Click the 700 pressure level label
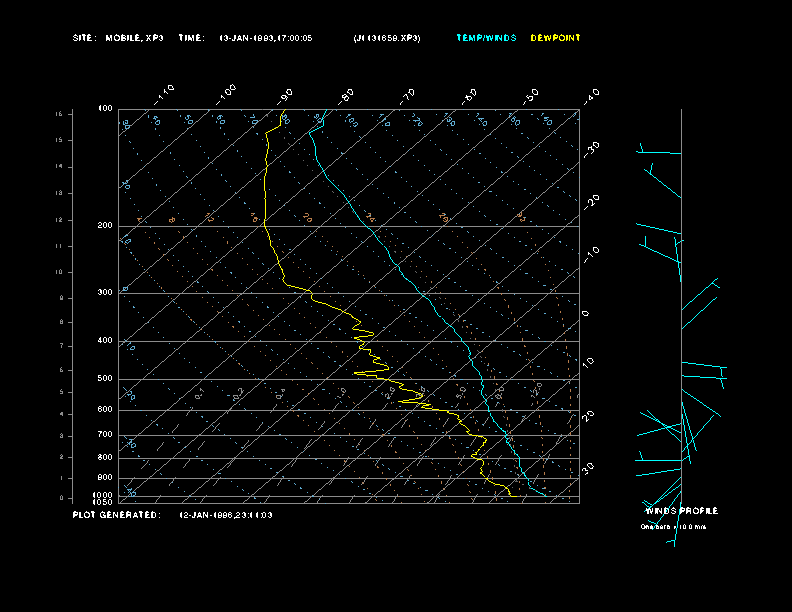Image resolution: width=792 pixels, height=612 pixels. (x=105, y=434)
